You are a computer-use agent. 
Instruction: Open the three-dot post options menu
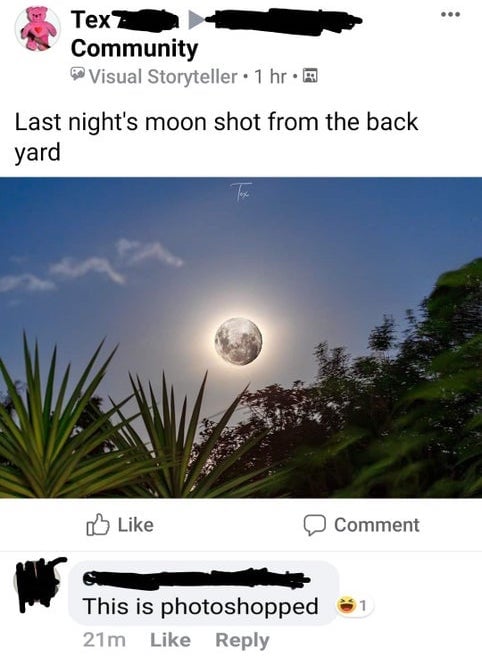point(451,14)
